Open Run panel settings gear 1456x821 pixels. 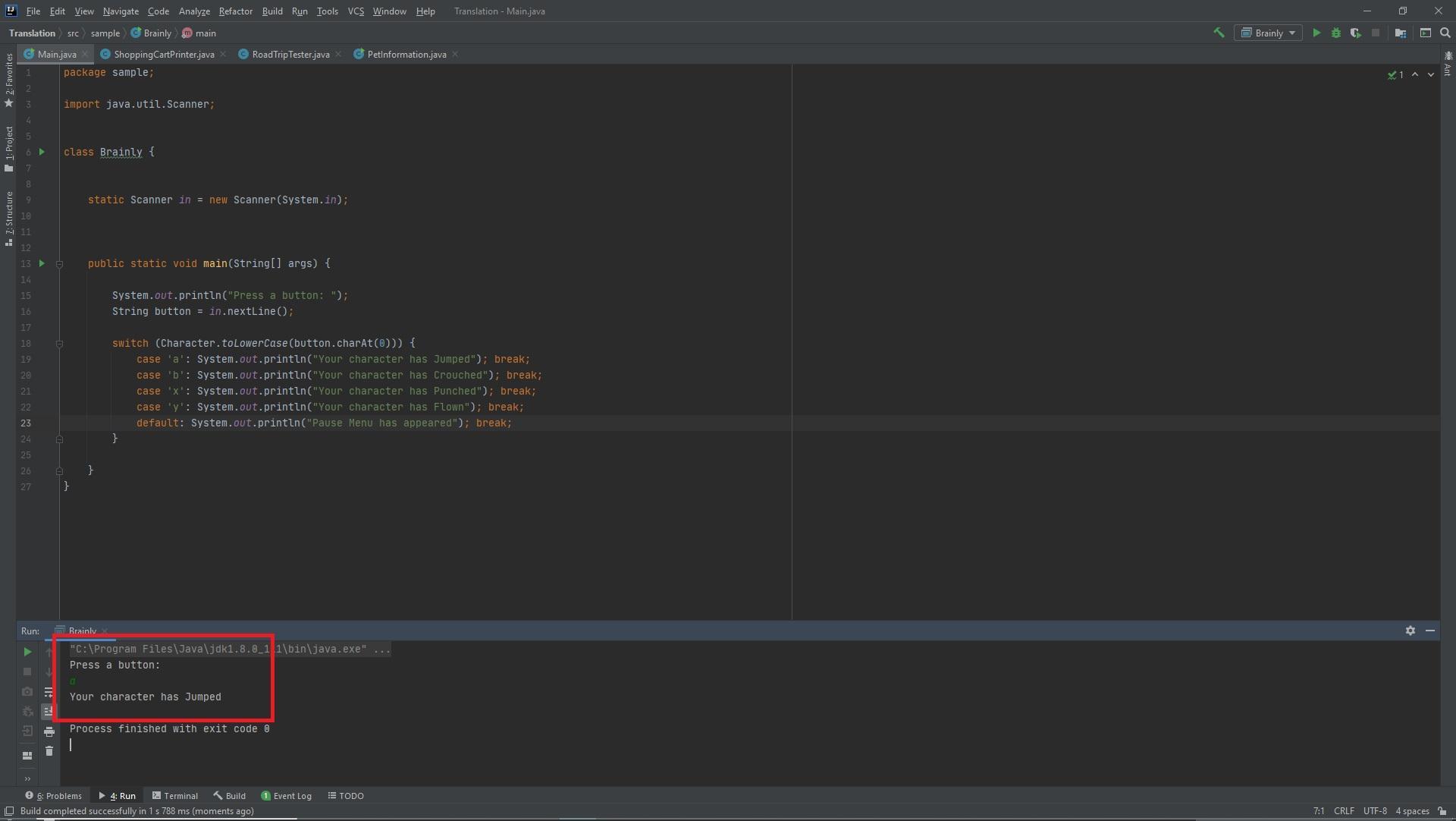1410,631
